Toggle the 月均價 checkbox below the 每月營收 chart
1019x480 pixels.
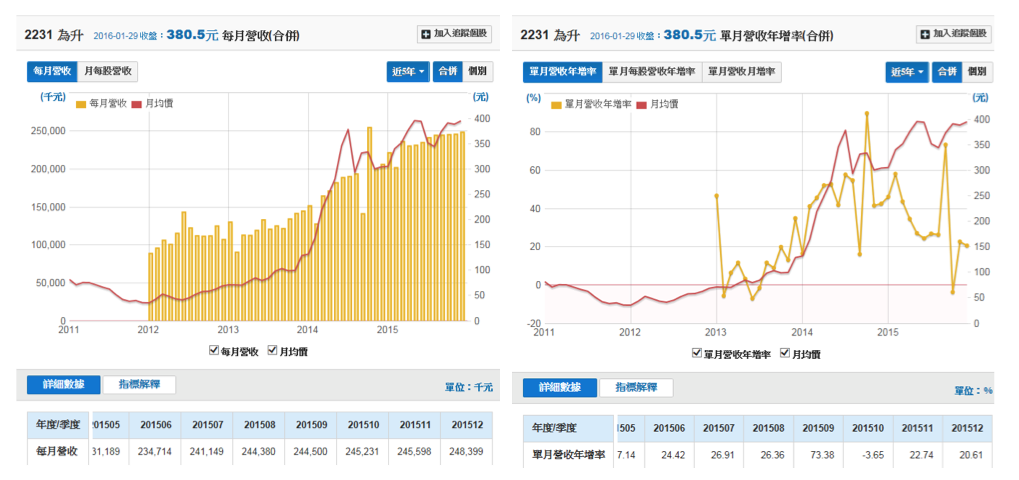click(273, 351)
